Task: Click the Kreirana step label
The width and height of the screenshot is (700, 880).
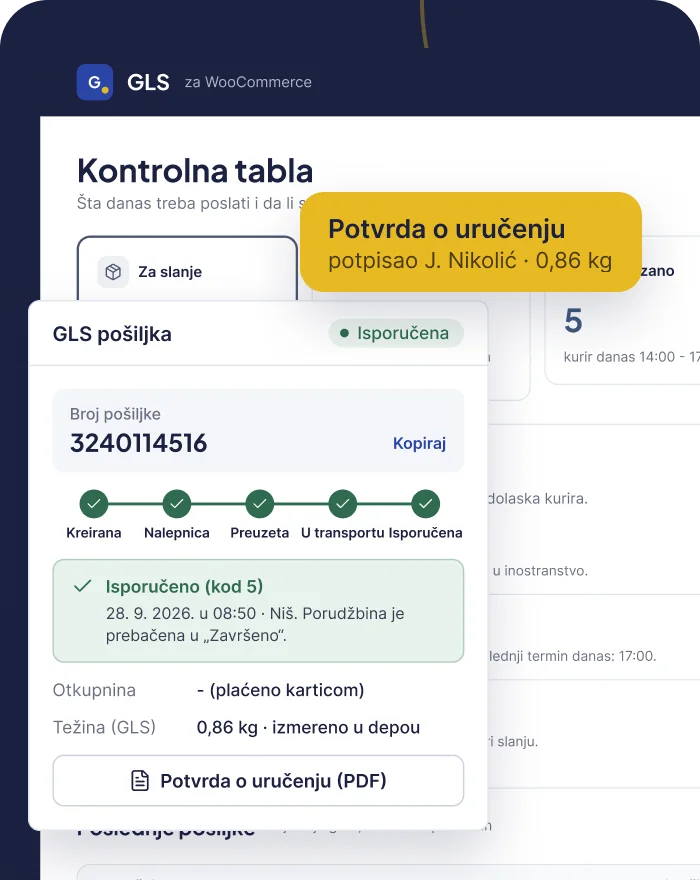Action: coord(94,533)
